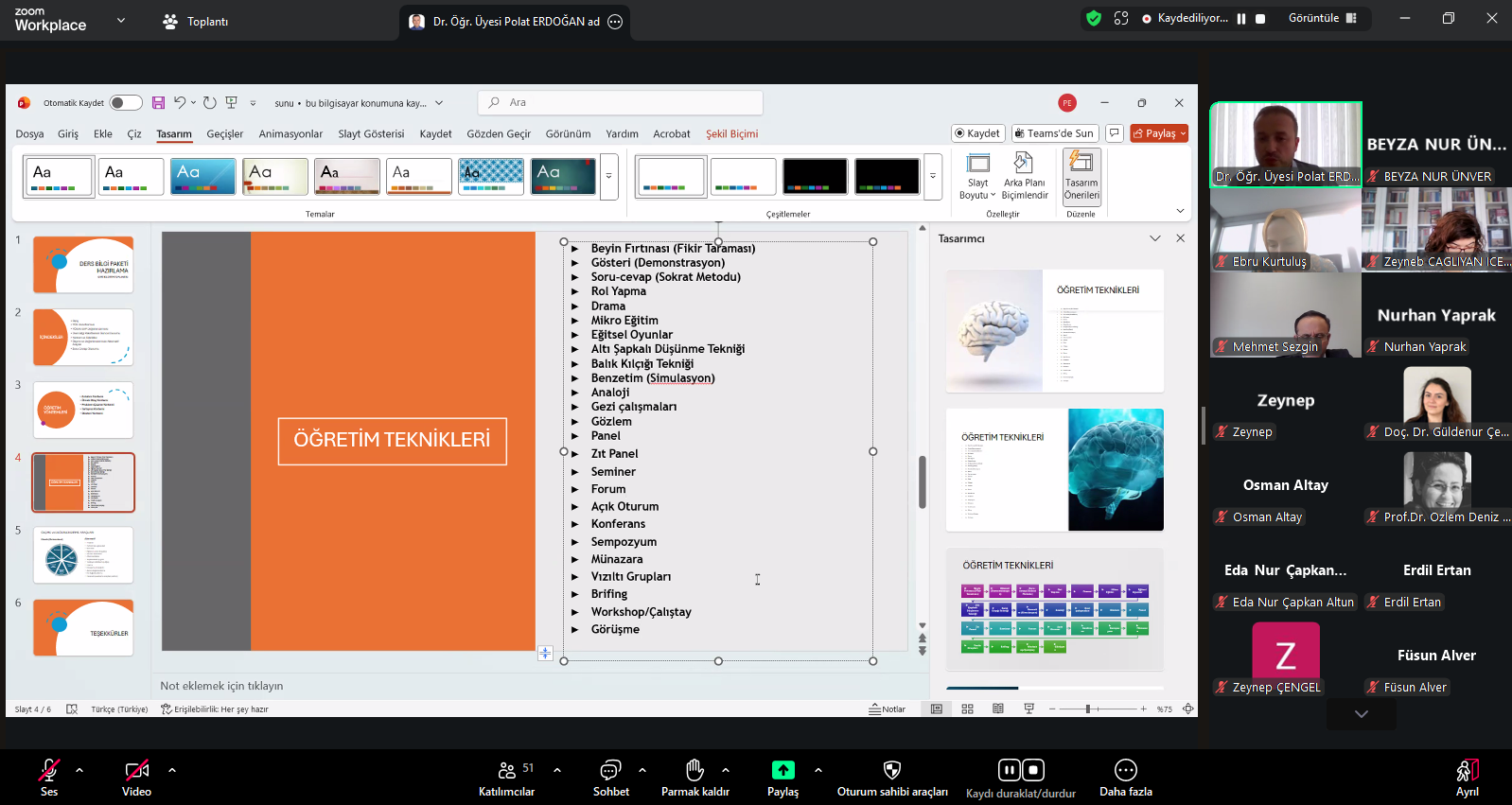Toggle the Otomatik Kaydet switch

point(125,103)
